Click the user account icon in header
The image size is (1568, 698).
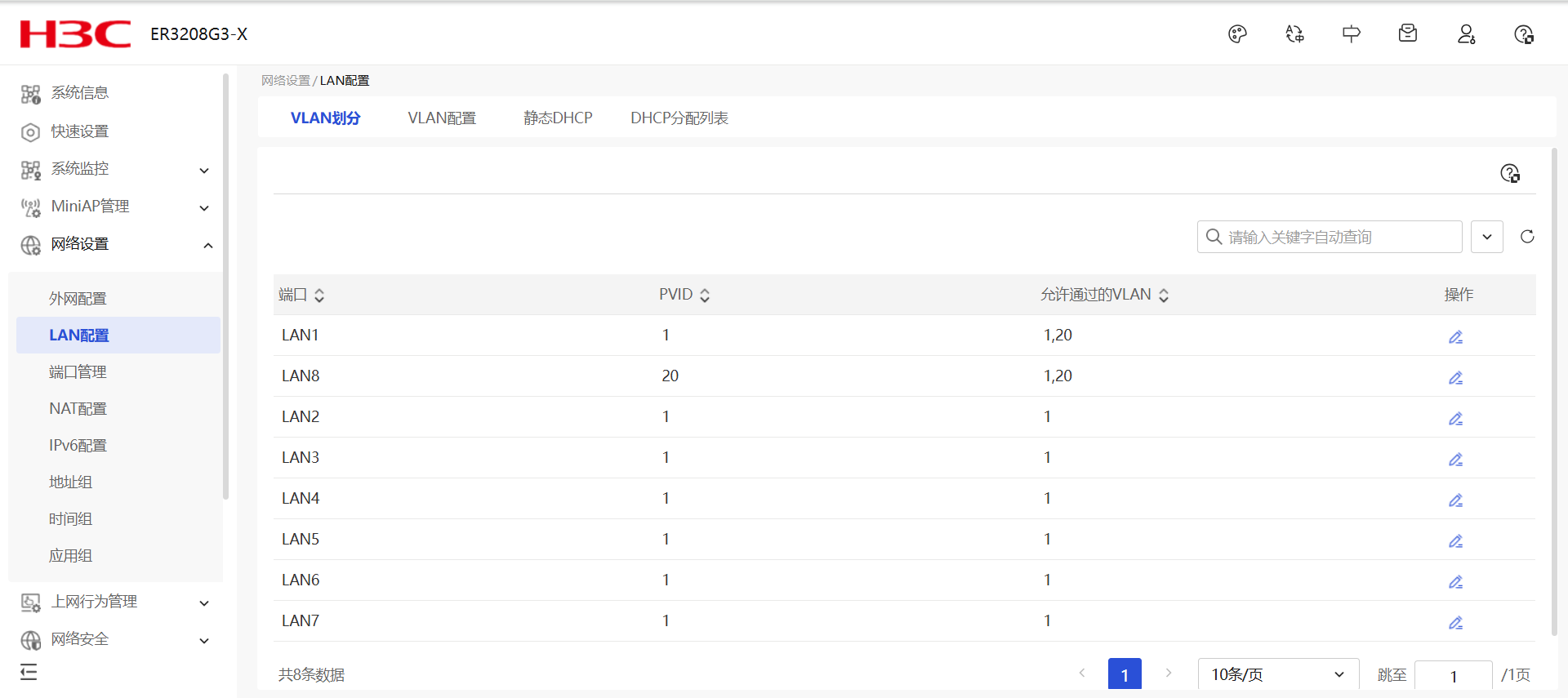tap(1466, 34)
